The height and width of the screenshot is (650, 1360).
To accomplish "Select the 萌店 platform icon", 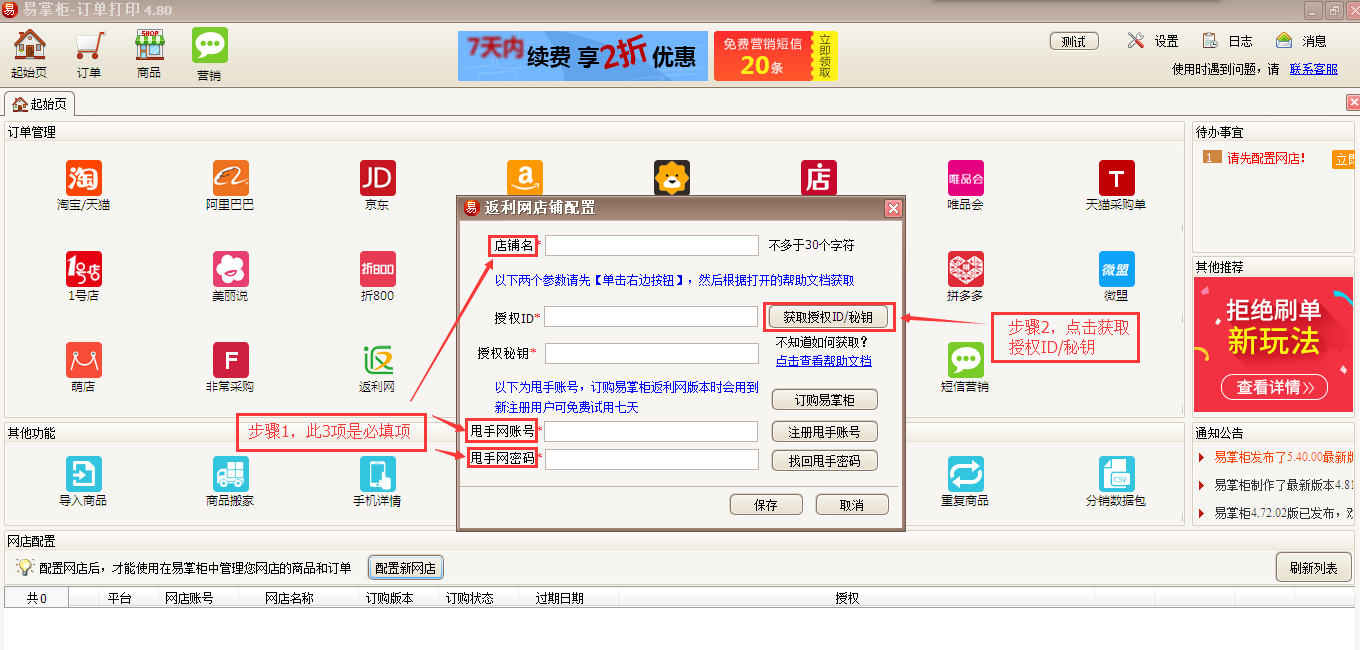I will click(84, 360).
